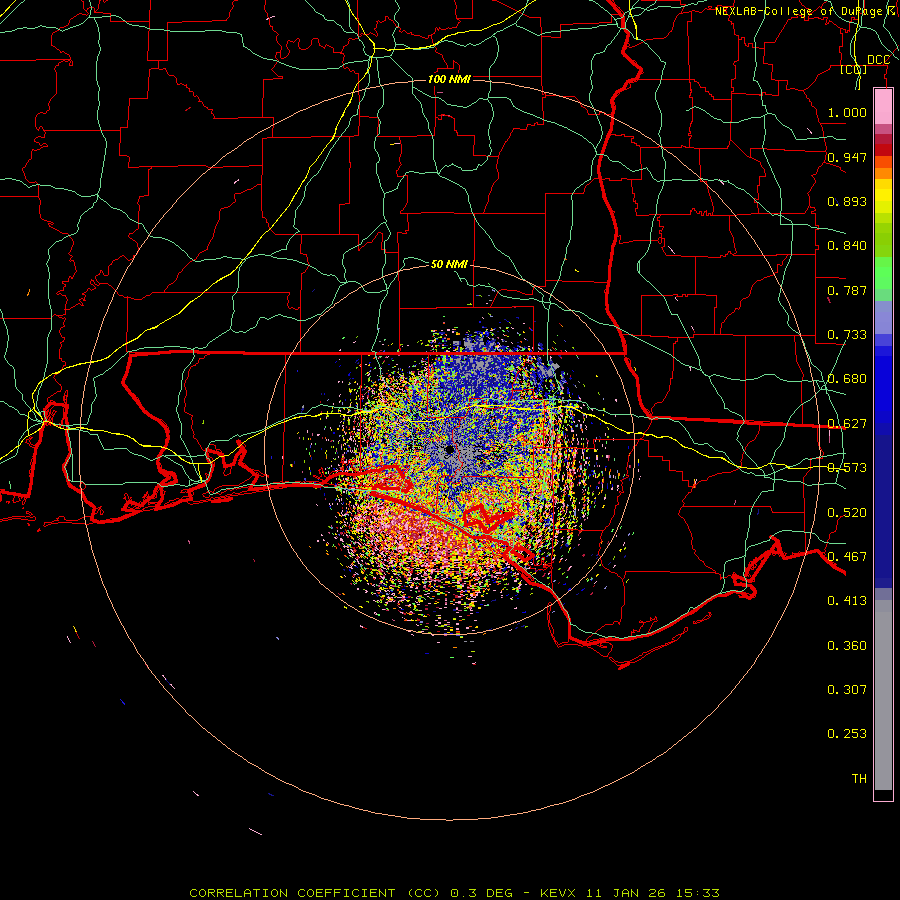The image size is (900, 900).
Task: Pick the red swatch in the colorbar
Action: click(883, 150)
